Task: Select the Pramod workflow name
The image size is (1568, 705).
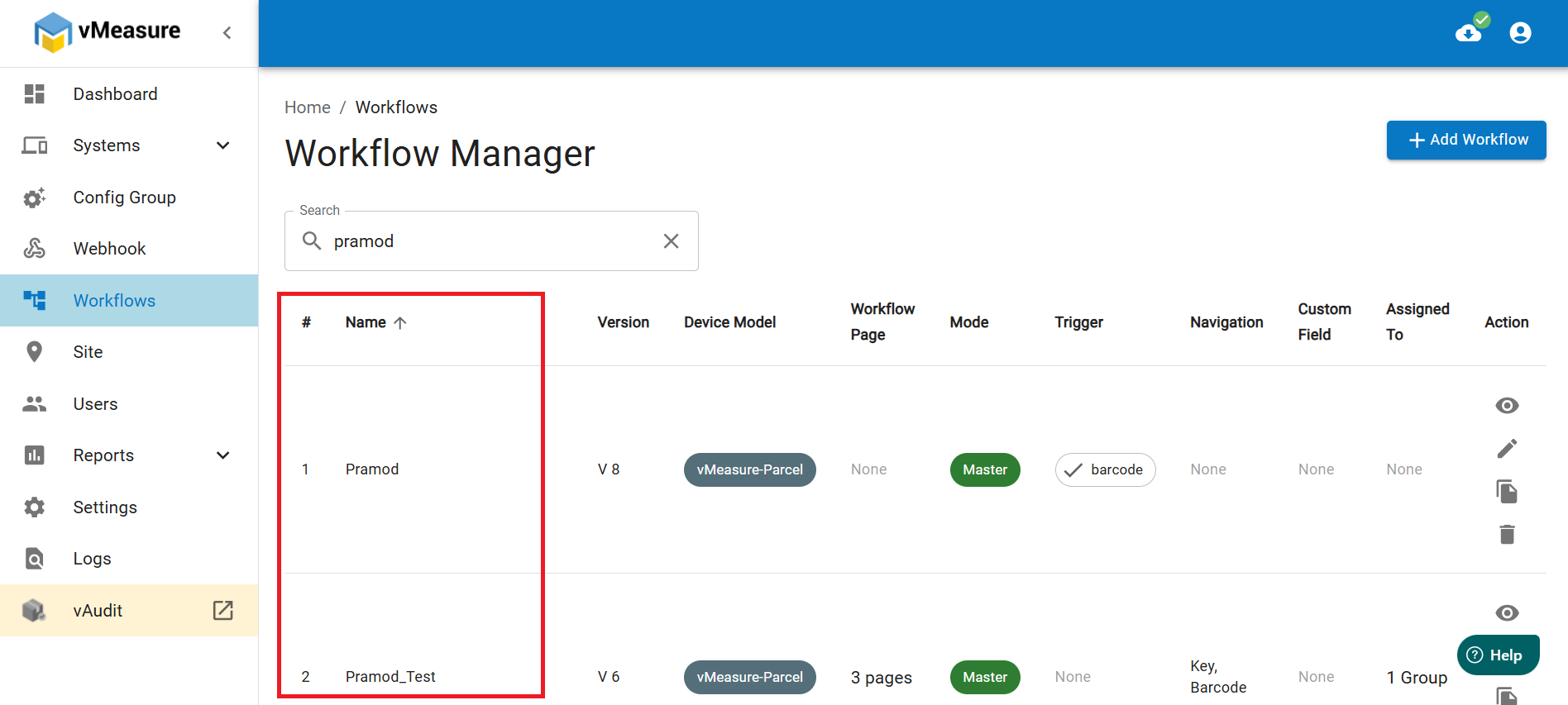Action: (x=372, y=469)
